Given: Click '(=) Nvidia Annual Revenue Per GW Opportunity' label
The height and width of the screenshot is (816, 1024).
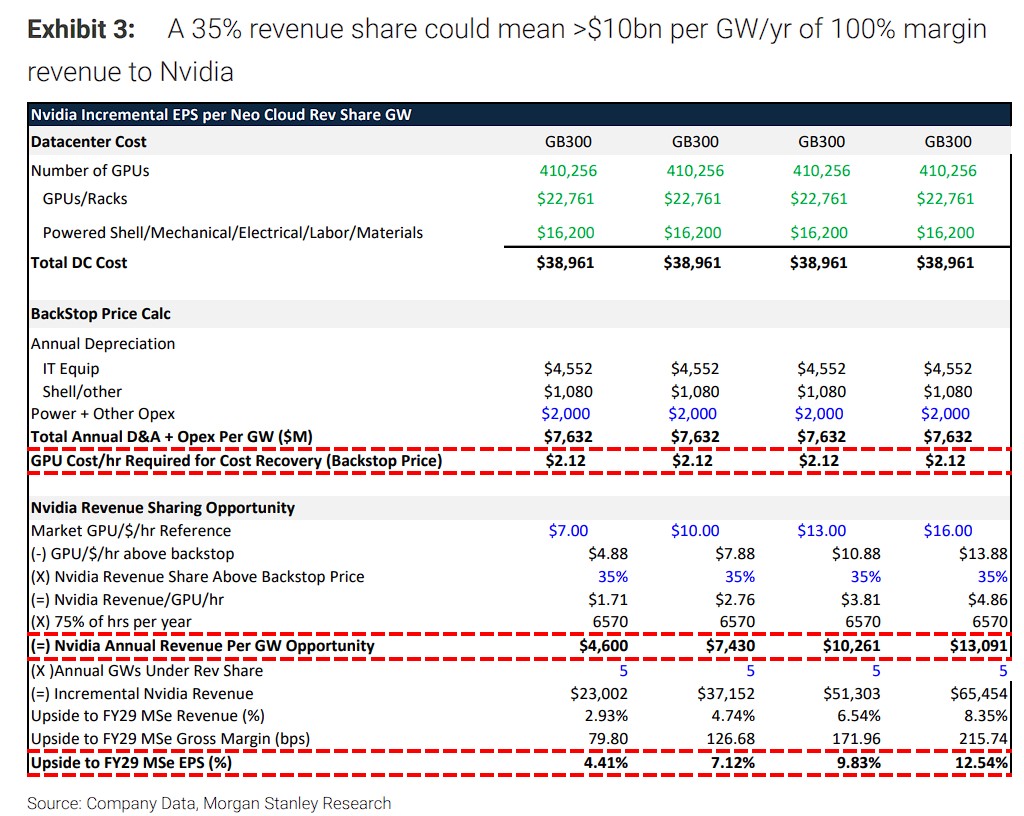Looking at the screenshot, I should [203, 646].
